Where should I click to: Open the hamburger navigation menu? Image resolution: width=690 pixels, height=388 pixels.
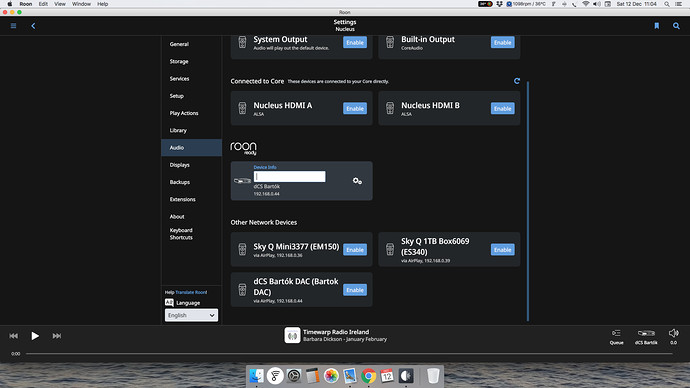13,26
